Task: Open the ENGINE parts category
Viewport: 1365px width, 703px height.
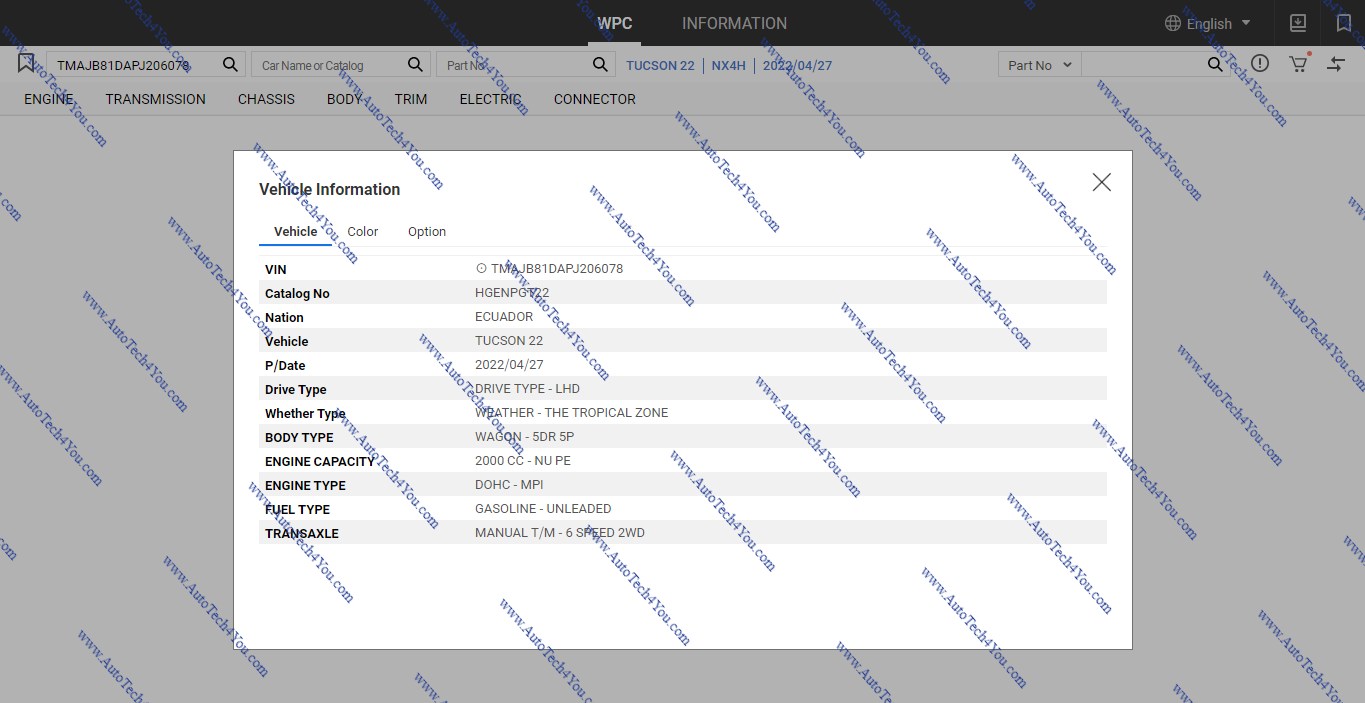Action: (x=48, y=99)
